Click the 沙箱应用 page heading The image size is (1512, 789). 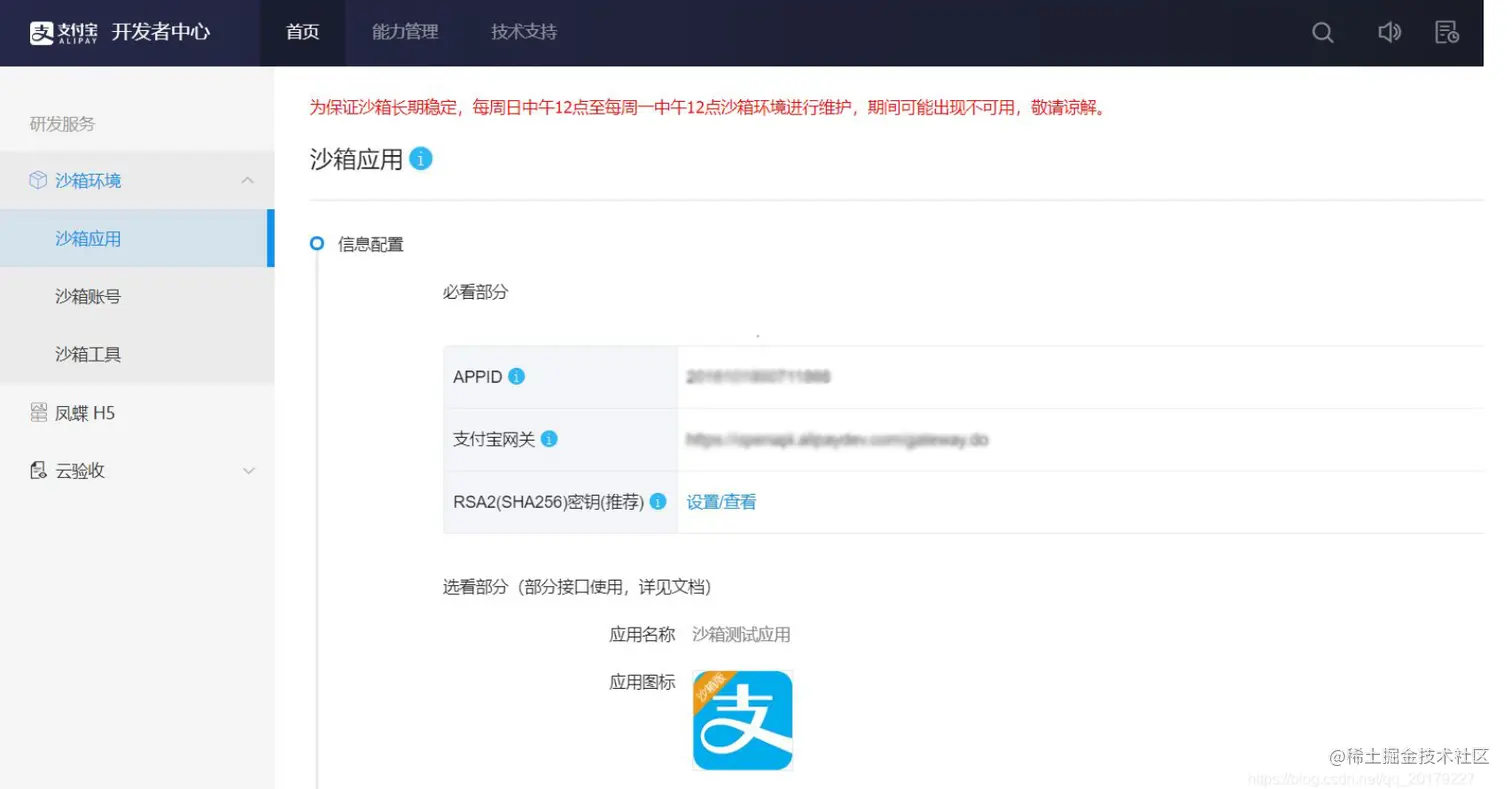pyautogui.click(x=356, y=158)
